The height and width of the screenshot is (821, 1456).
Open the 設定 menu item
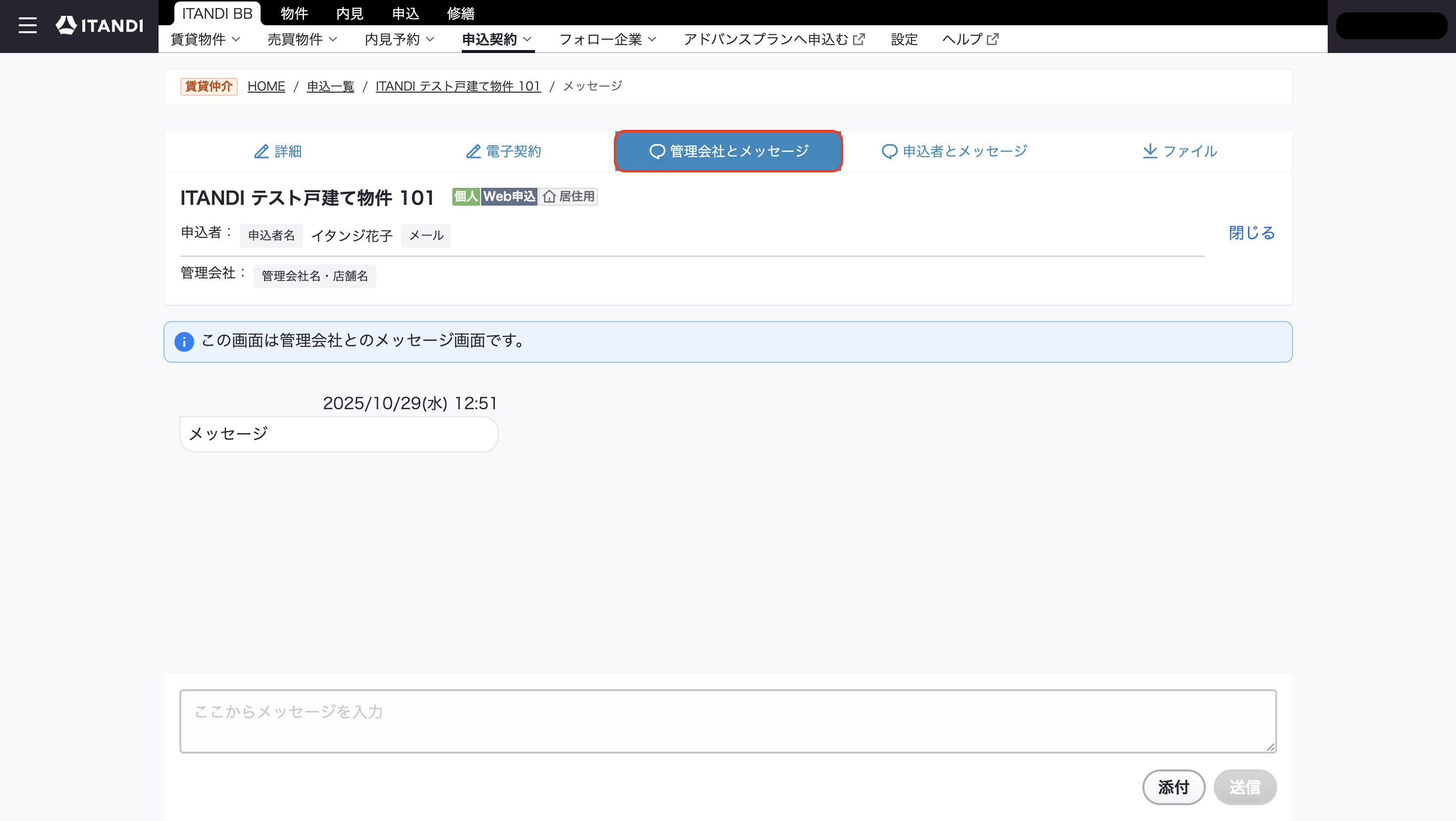[904, 39]
